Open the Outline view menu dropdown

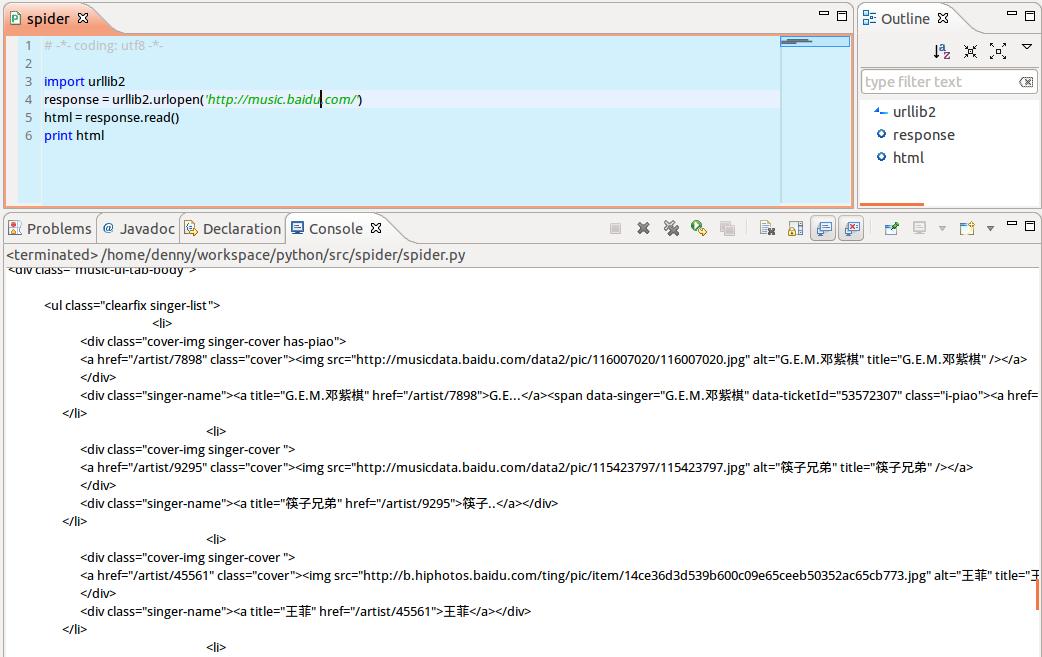point(1026,48)
